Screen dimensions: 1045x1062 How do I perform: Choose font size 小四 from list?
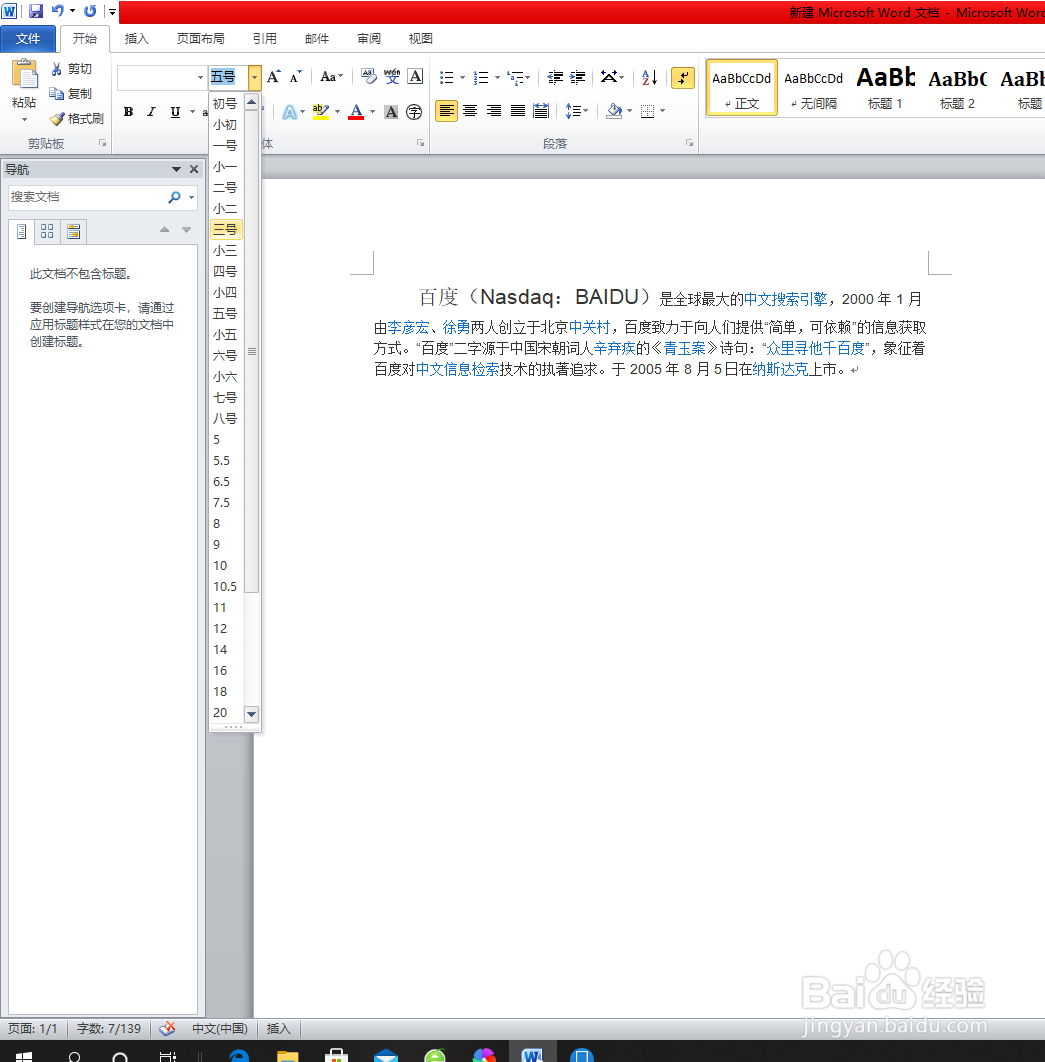coord(226,293)
